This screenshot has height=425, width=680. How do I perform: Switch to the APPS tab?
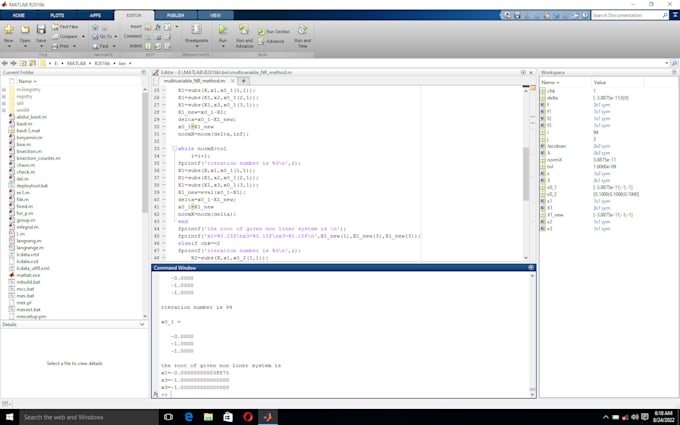pyautogui.click(x=95, y=15)
